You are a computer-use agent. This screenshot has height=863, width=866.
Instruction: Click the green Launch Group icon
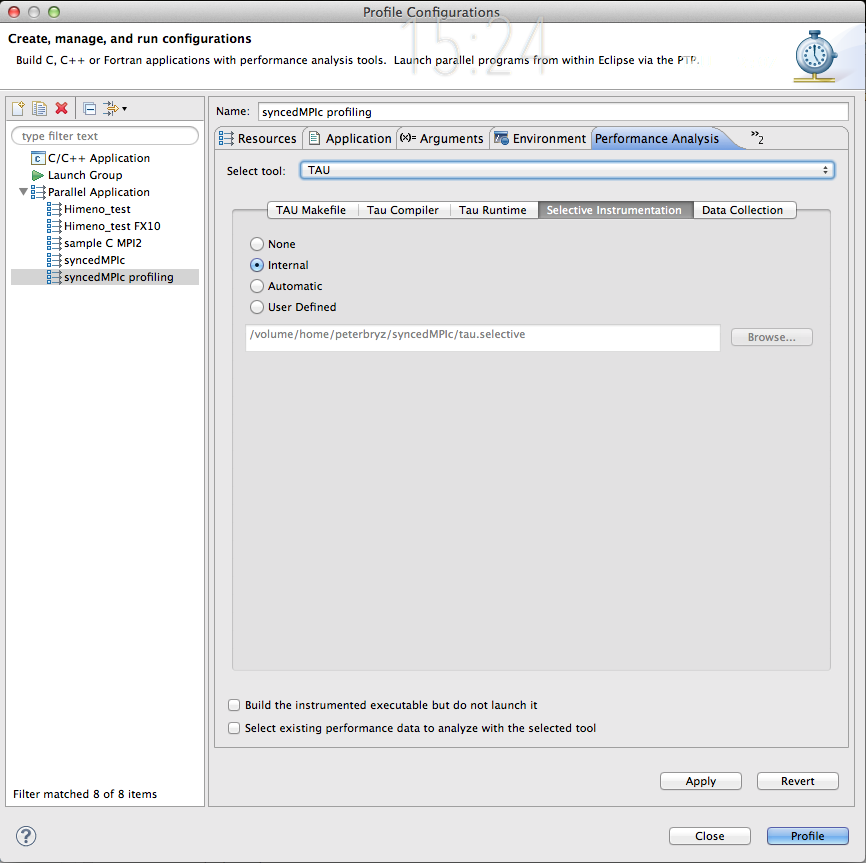coord(38,176)
